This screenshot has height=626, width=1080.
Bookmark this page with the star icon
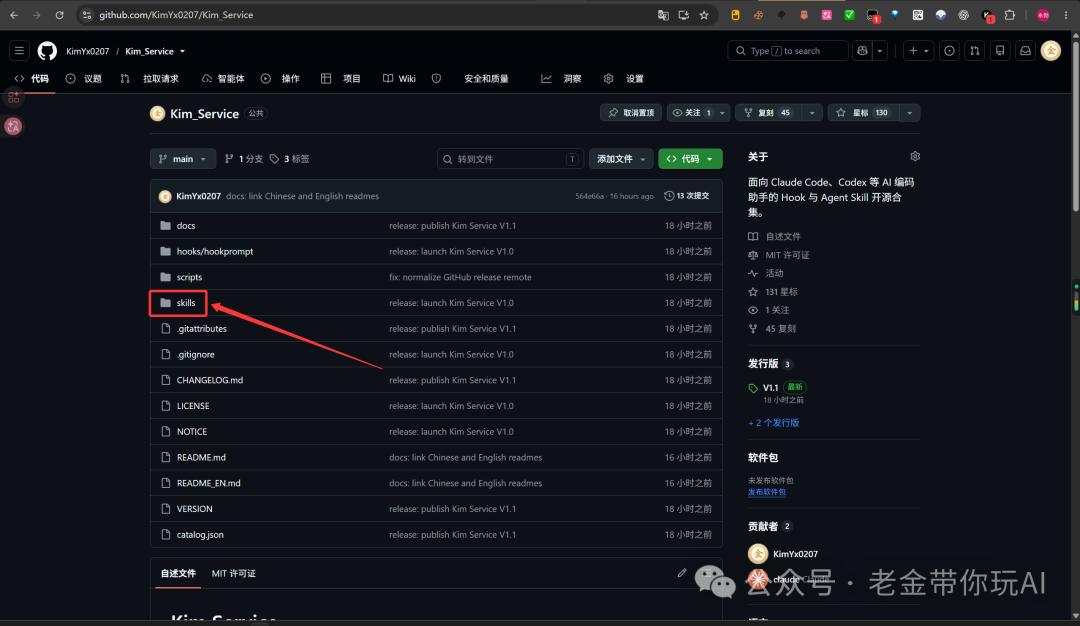point(704,15)
